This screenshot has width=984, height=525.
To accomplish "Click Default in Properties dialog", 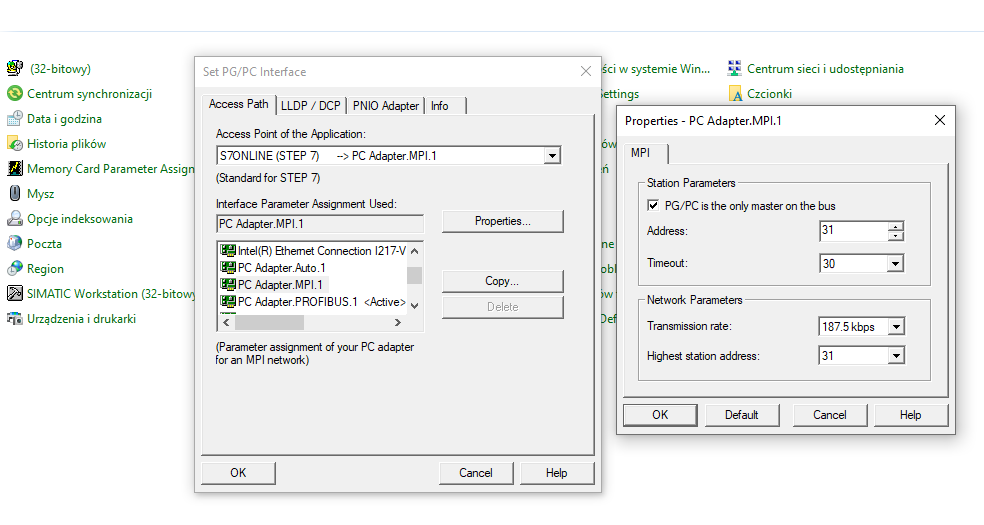I will click(x=742, y=415).
